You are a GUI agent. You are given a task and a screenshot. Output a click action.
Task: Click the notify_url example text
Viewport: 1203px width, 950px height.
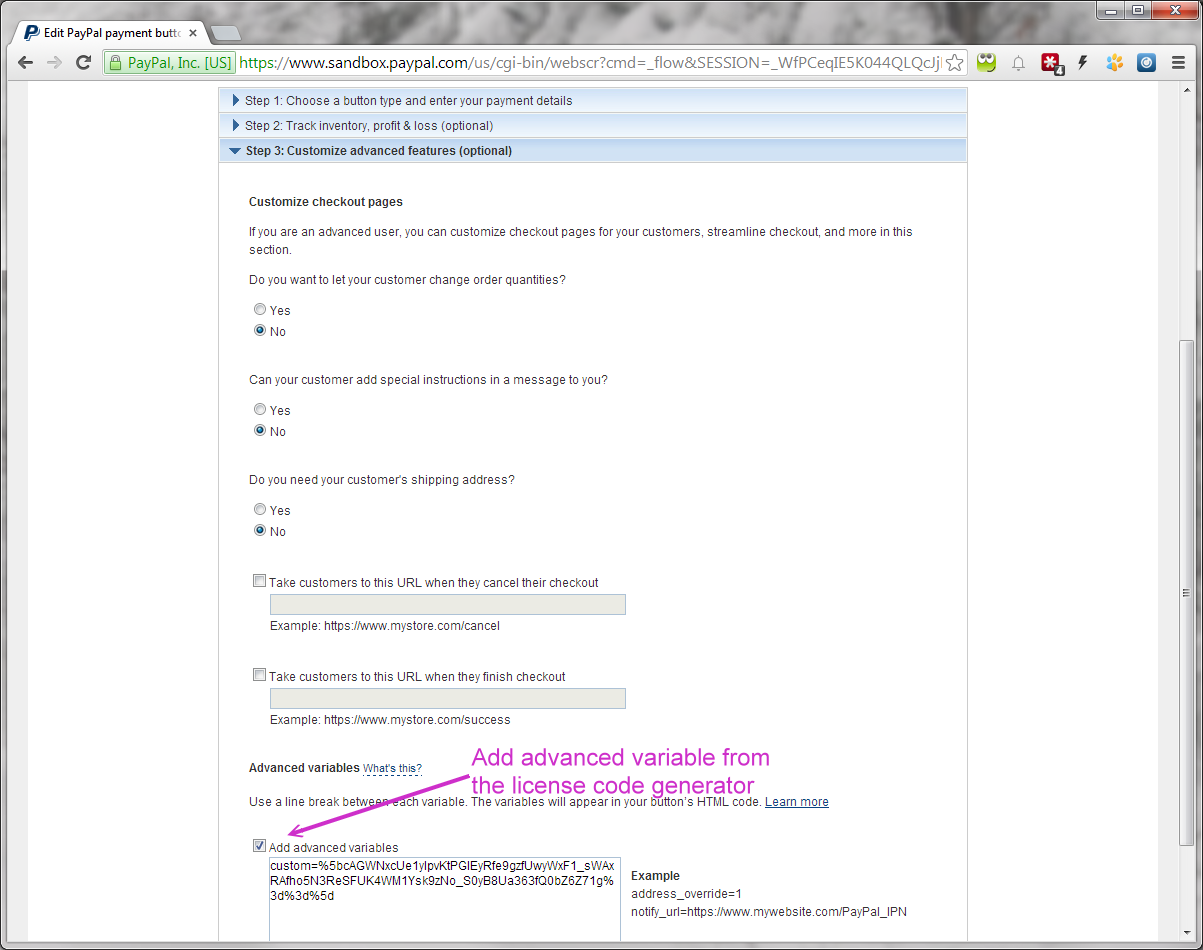(769, 912)
